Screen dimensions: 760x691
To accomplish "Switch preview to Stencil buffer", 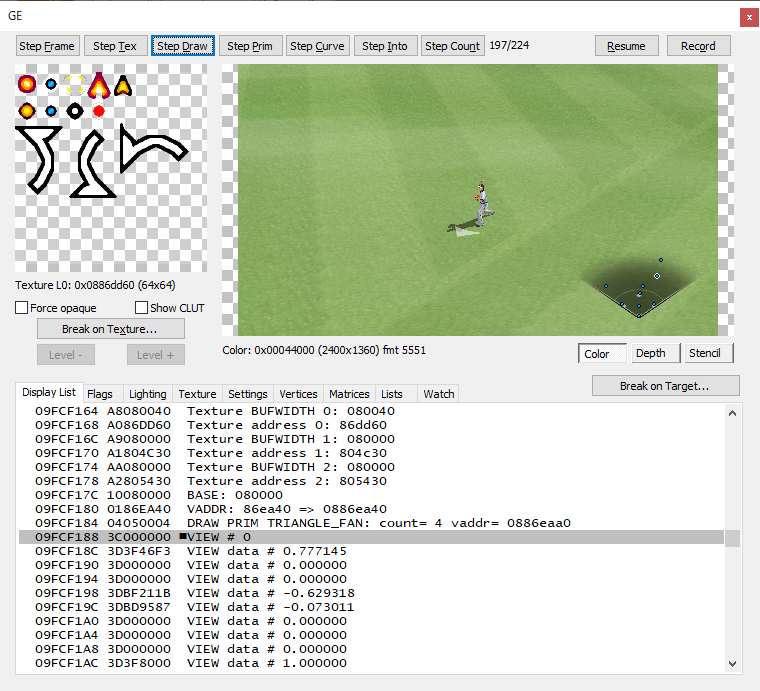I will [x=709, y=353].
